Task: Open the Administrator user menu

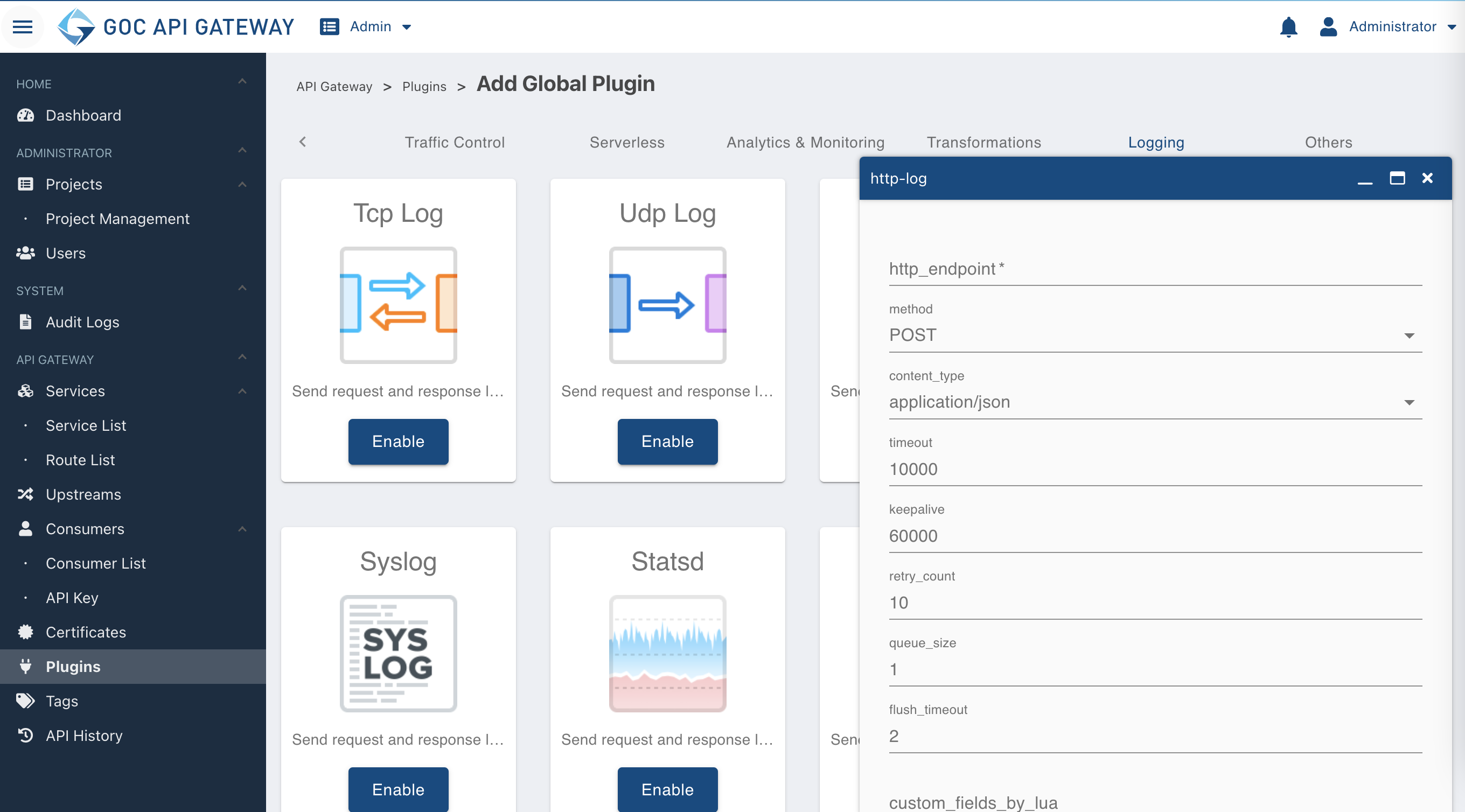Action: pos(1387,27)
